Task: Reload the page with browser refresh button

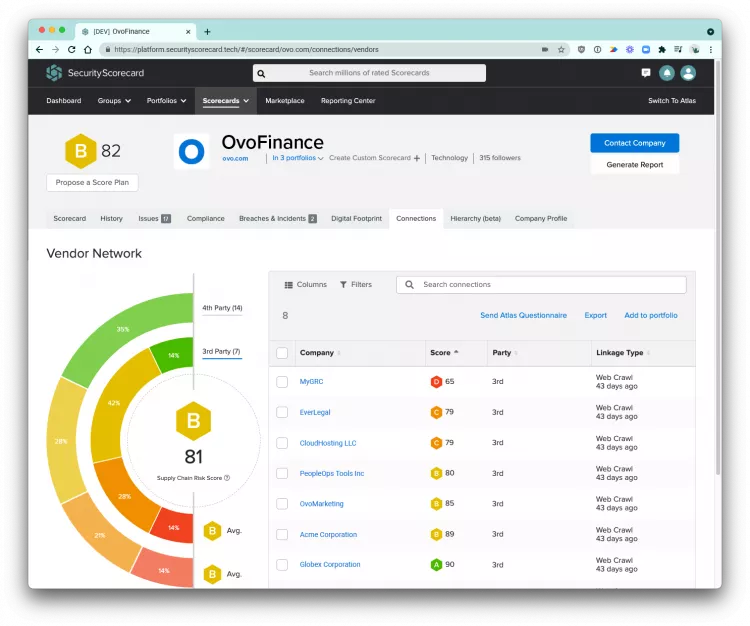Action: click(72, 49)
